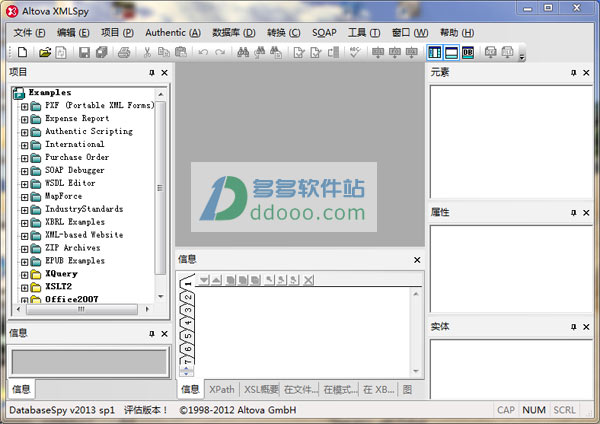Expand the Expense Report folder

tap(24, 119)
